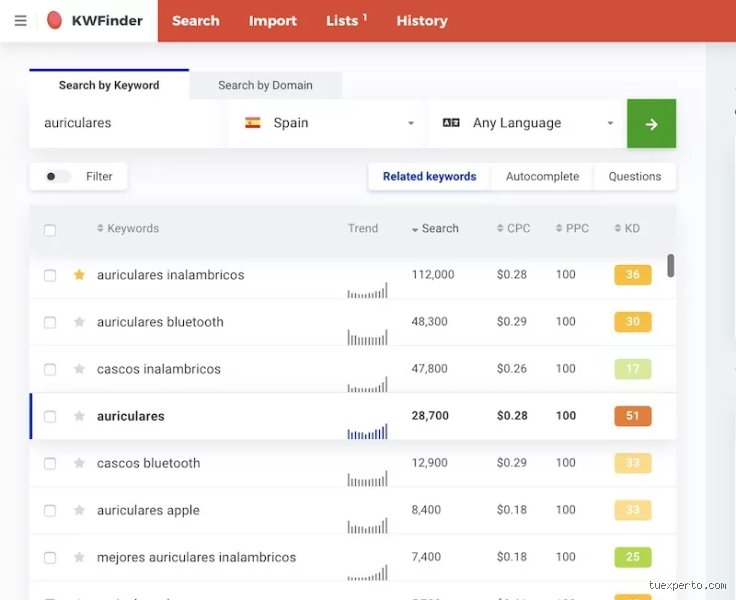
Task: Submit search with green arrow button
Action: click(652, 123)
